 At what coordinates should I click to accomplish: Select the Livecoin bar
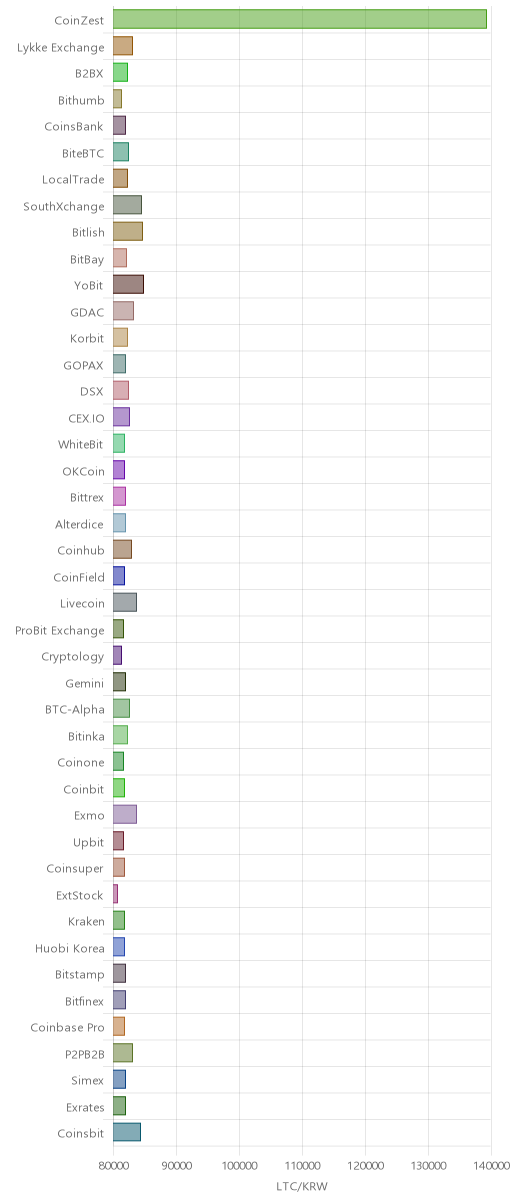(125, 602)
